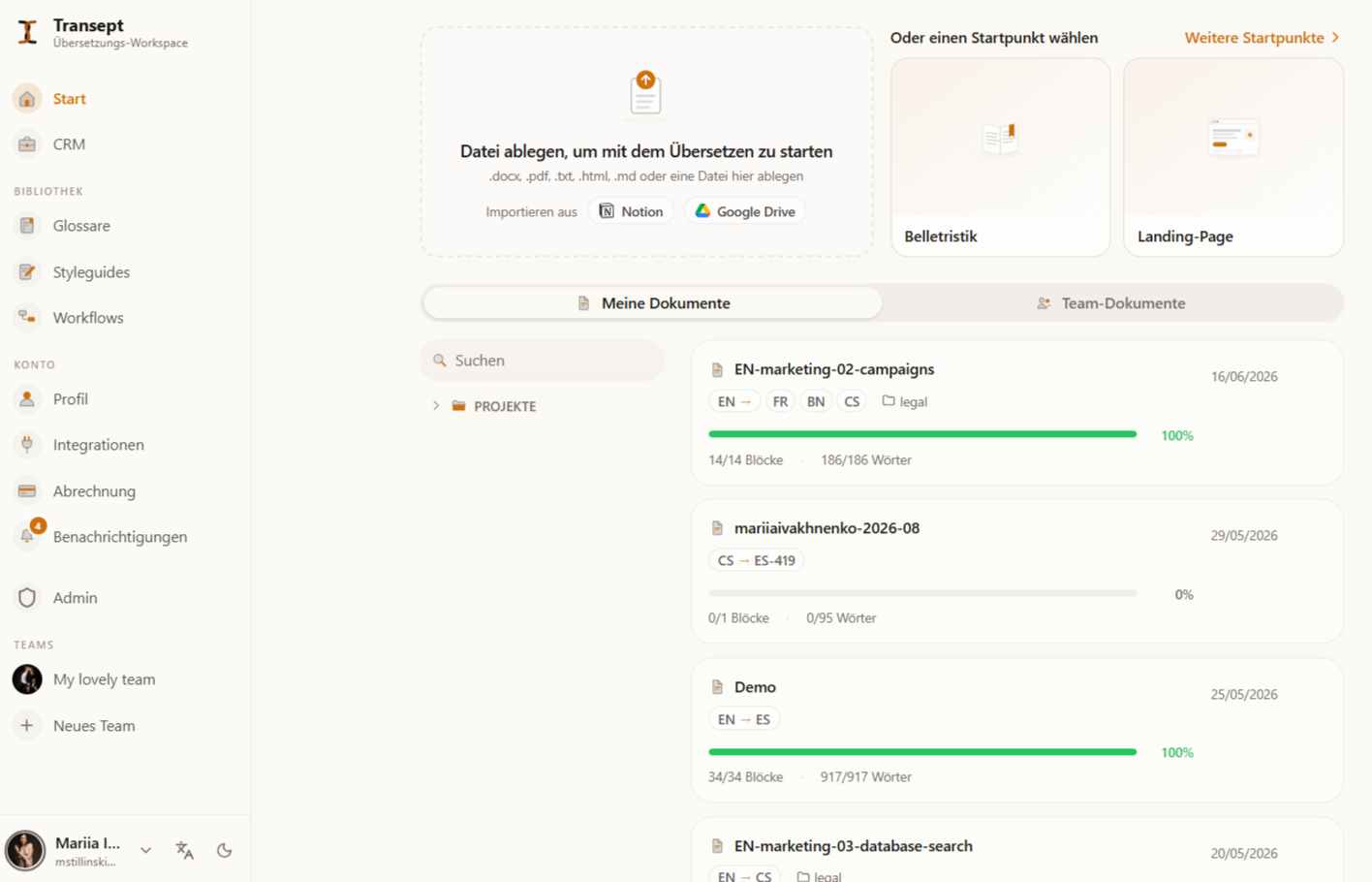
Task: Click the CS → ES-419 language tag
Action: pyautogui.click(x=757, y=560)
